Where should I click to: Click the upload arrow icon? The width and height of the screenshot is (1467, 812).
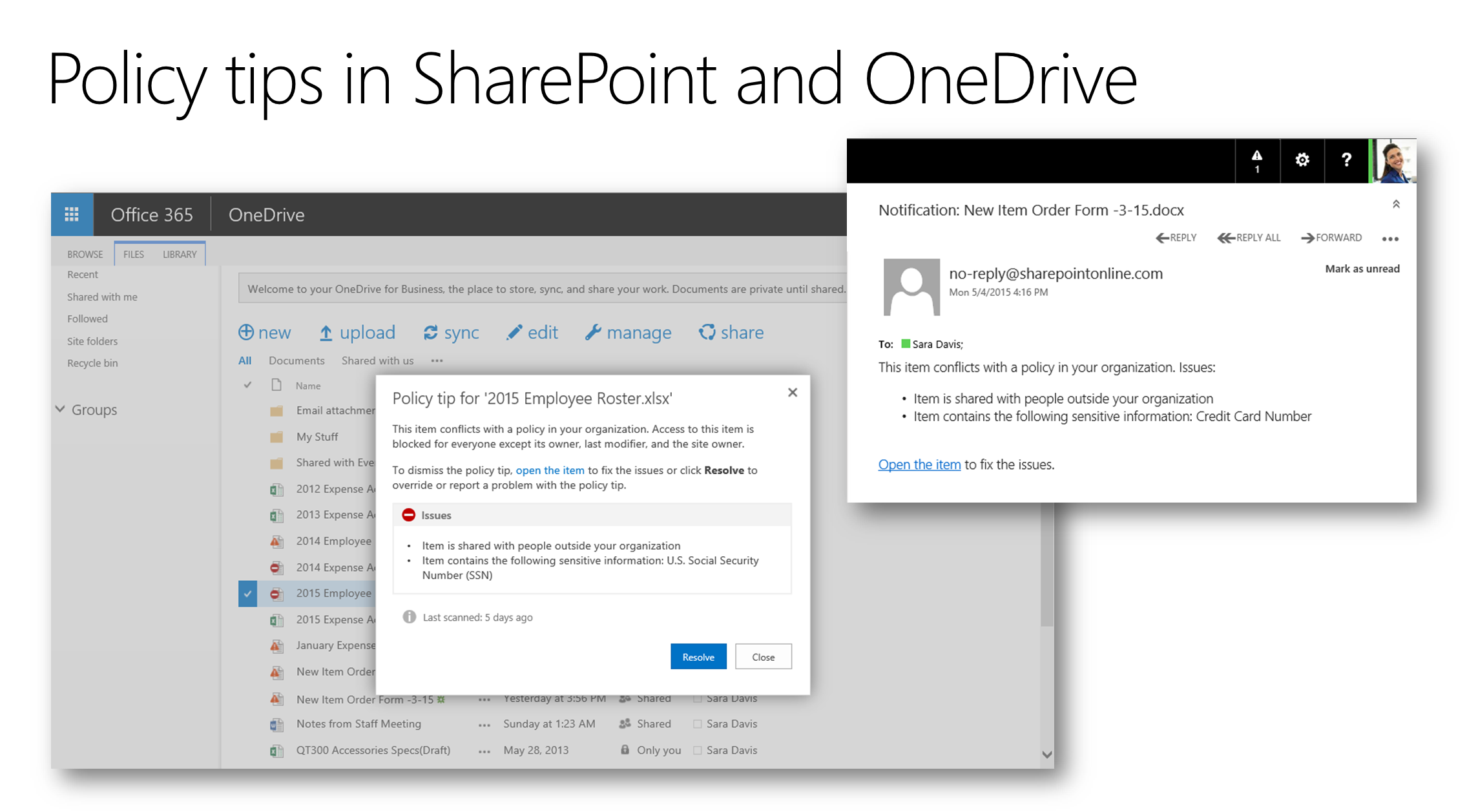[x=326, y=333]
